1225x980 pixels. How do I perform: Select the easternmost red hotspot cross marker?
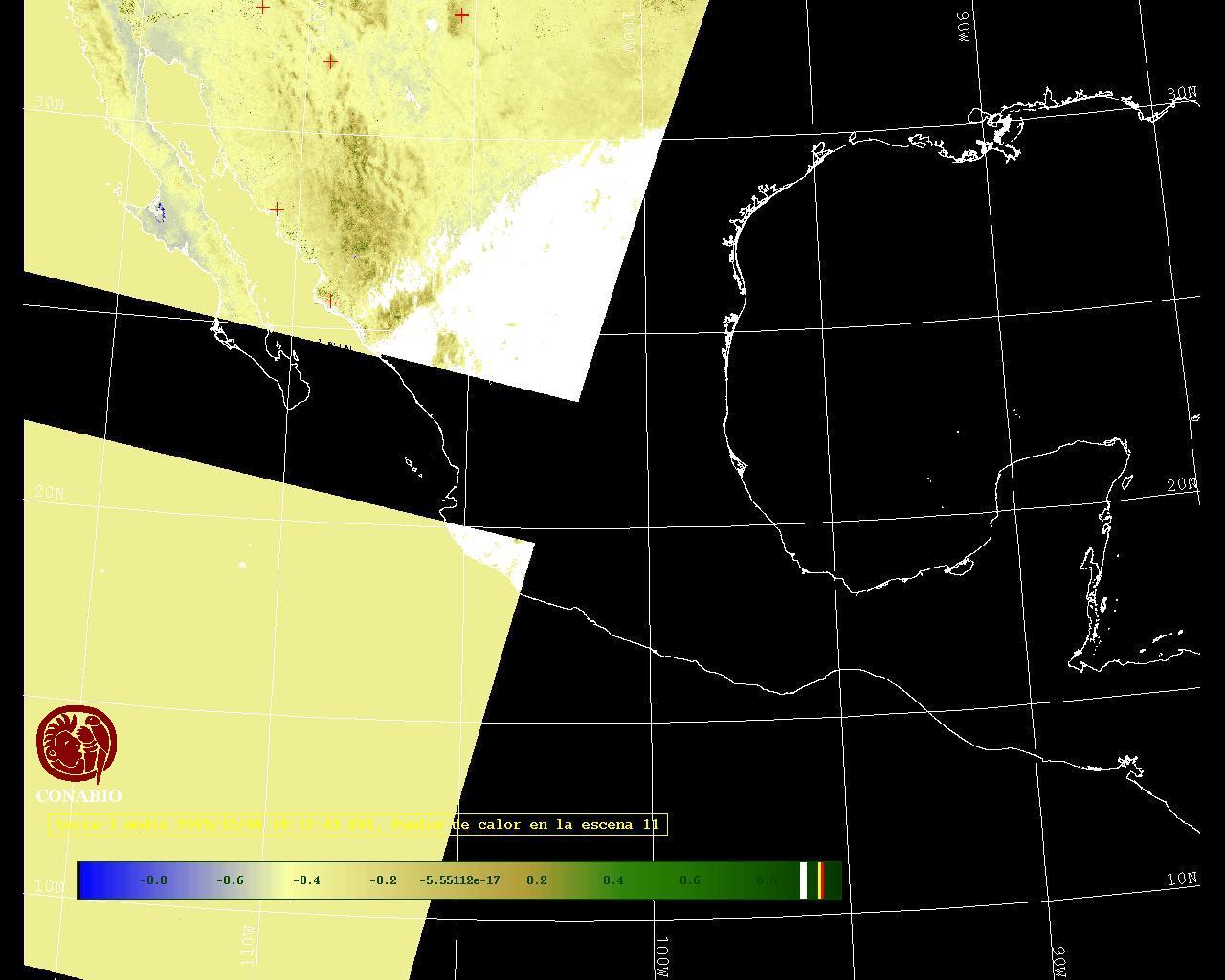(461, 15)
